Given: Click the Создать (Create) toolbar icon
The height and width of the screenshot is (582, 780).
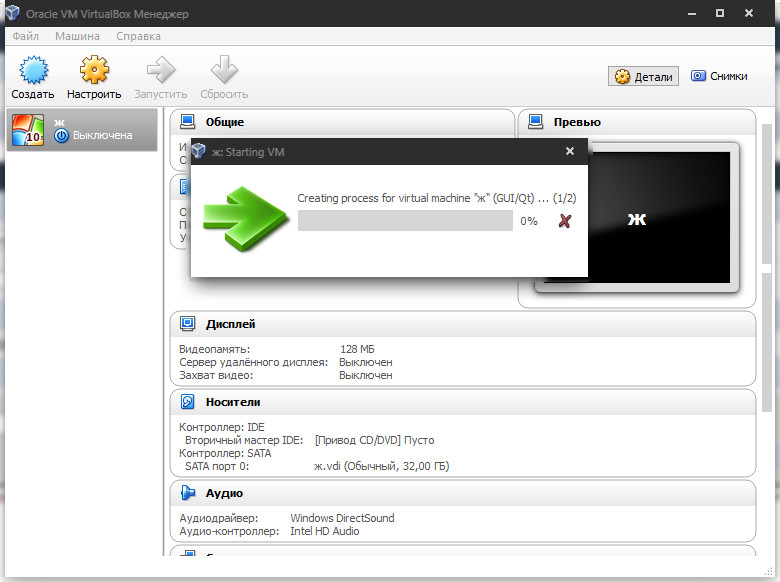Looking at the screenshot, I should pyautogui.click(x=33, y=70).
